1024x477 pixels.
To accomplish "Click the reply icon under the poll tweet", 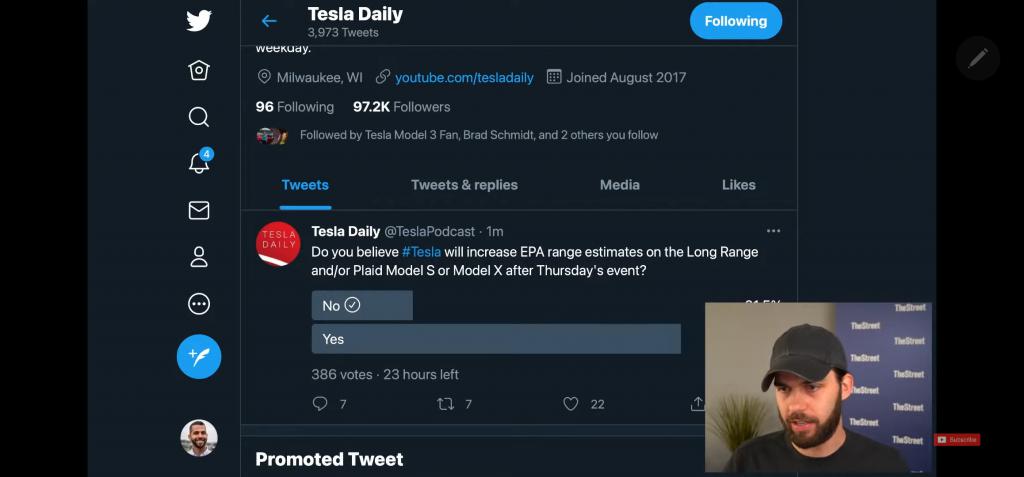I will click(320, 404).
